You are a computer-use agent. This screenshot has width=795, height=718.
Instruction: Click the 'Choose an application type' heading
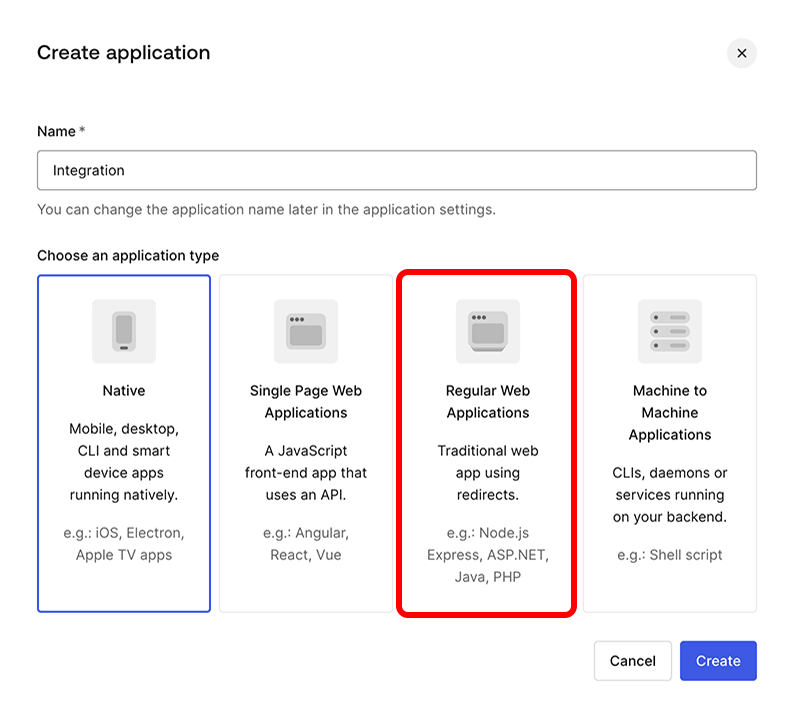(128, 256)
